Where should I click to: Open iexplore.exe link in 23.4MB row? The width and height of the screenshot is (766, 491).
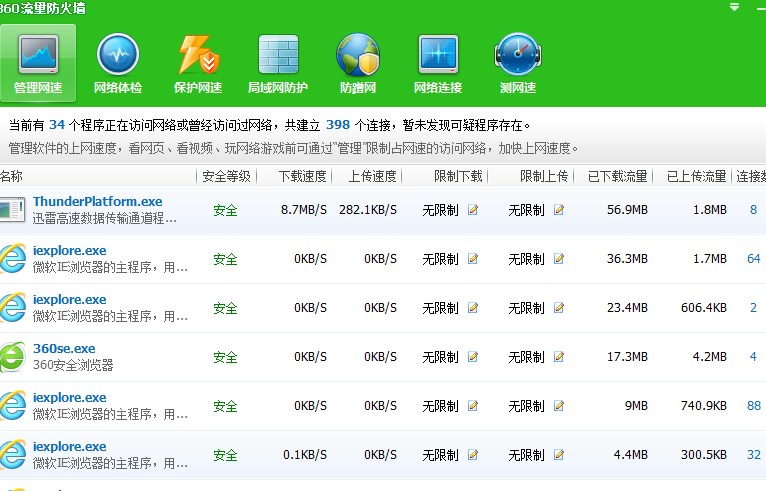point(69,299)
